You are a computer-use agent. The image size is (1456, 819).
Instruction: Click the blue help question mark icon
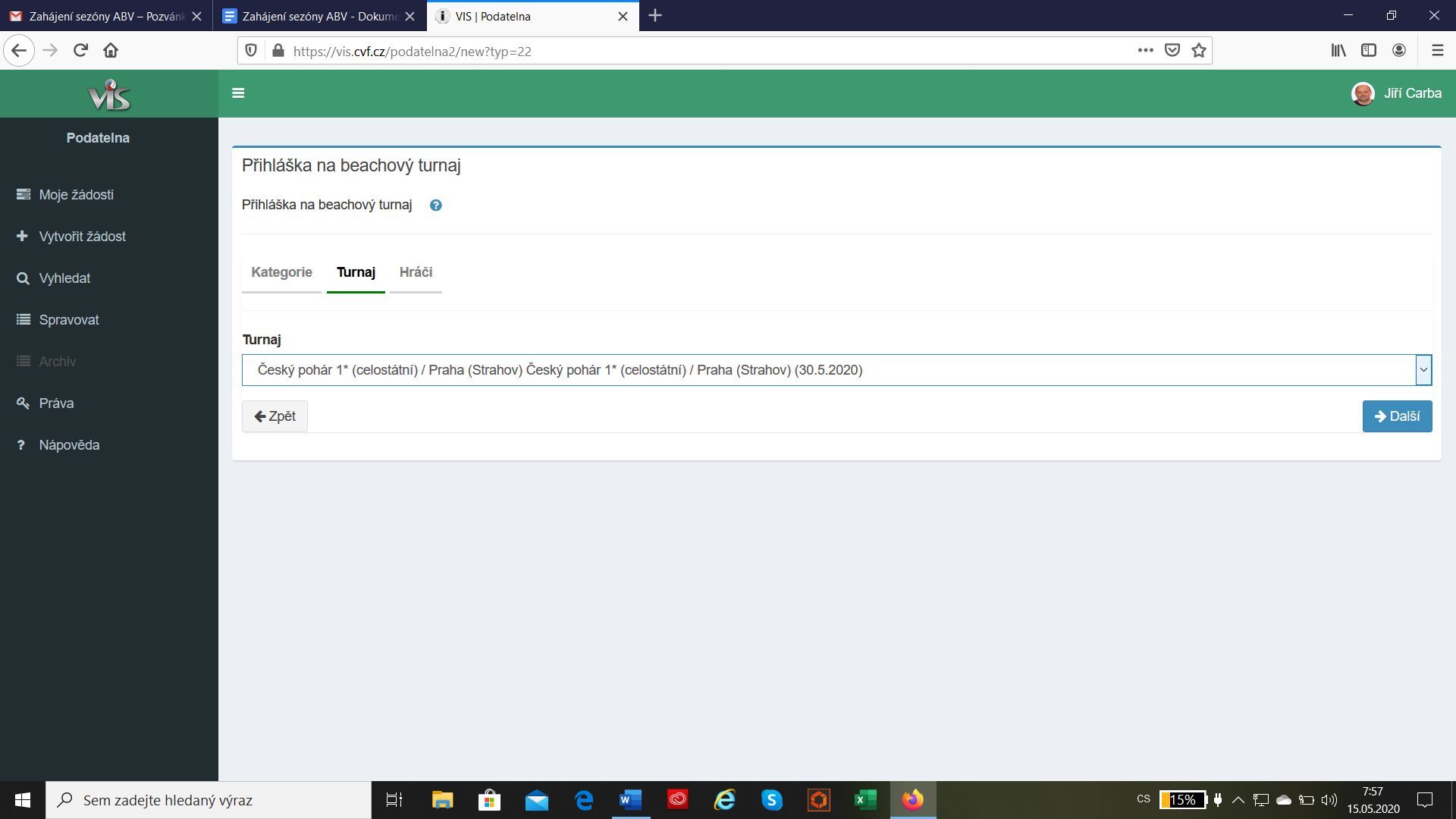click(x=435, y=206)
